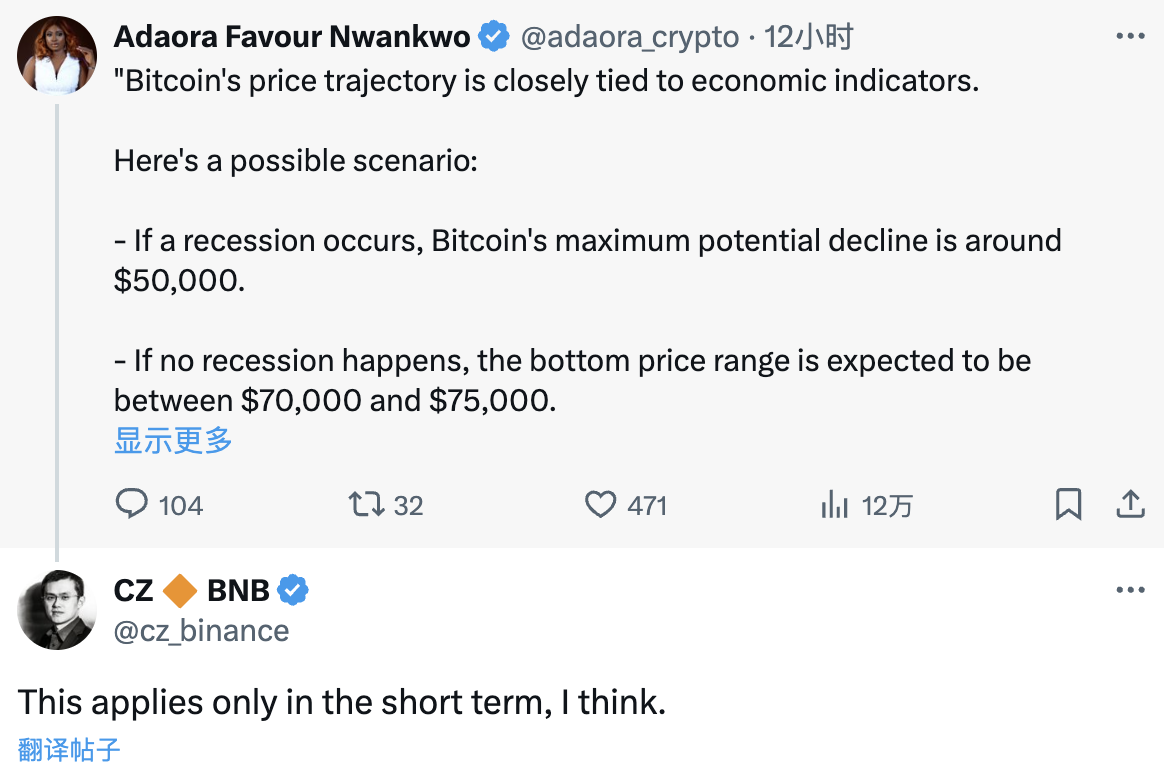Click 翻译帖子 to translate the post

coord(69,749)
